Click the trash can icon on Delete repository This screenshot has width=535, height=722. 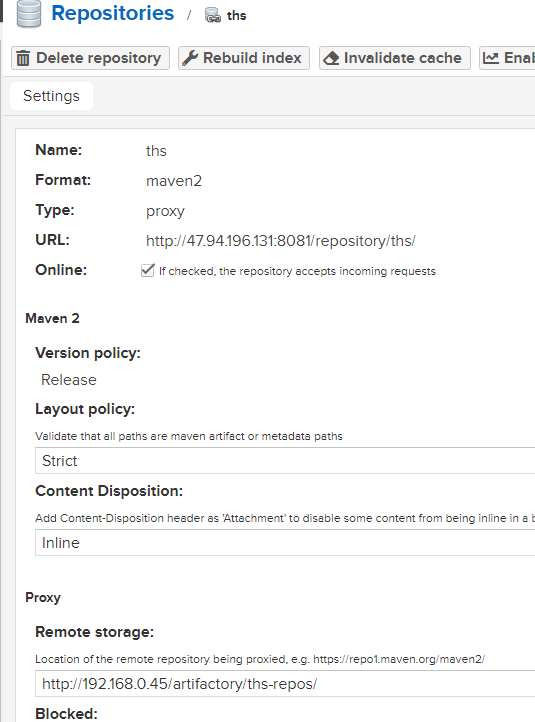click(23, 58)
